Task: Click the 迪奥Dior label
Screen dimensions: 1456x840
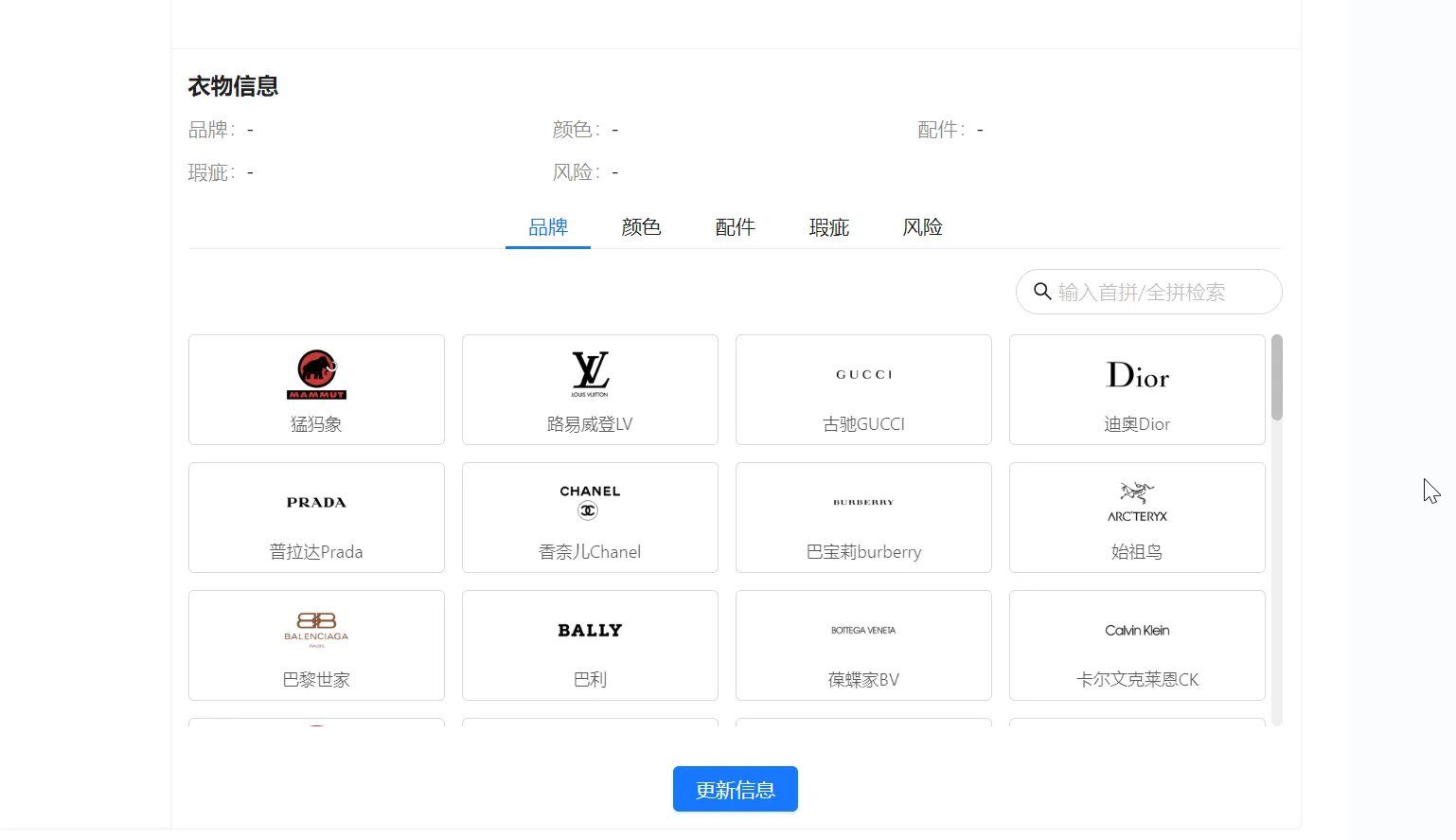Action: (x=1137, y=424)
